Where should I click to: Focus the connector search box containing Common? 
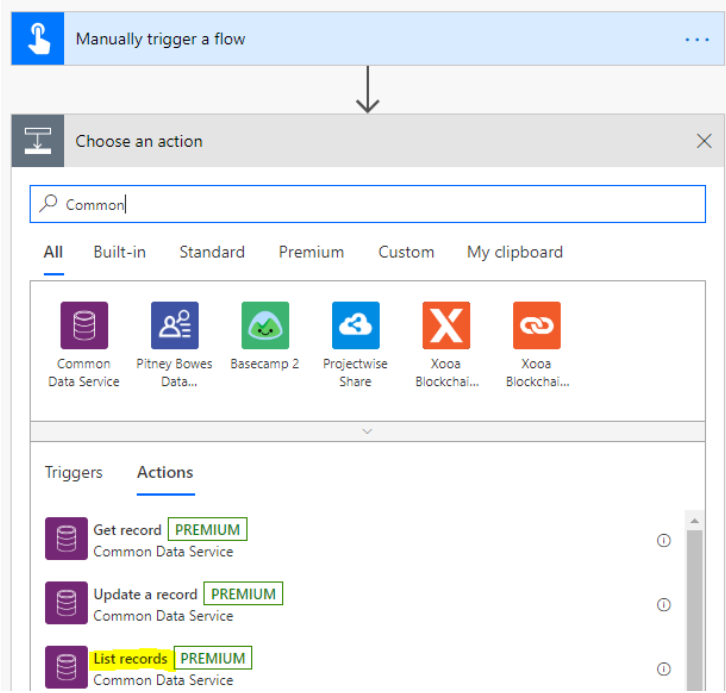[x=368, y=204]
